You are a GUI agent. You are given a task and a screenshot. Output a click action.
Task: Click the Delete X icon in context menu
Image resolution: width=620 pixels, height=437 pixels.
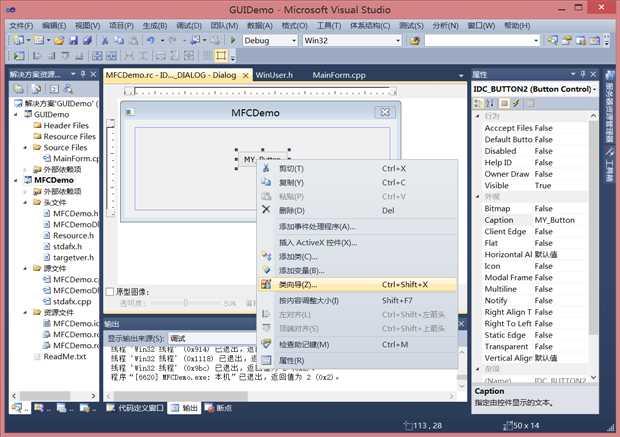coord(266,210)
